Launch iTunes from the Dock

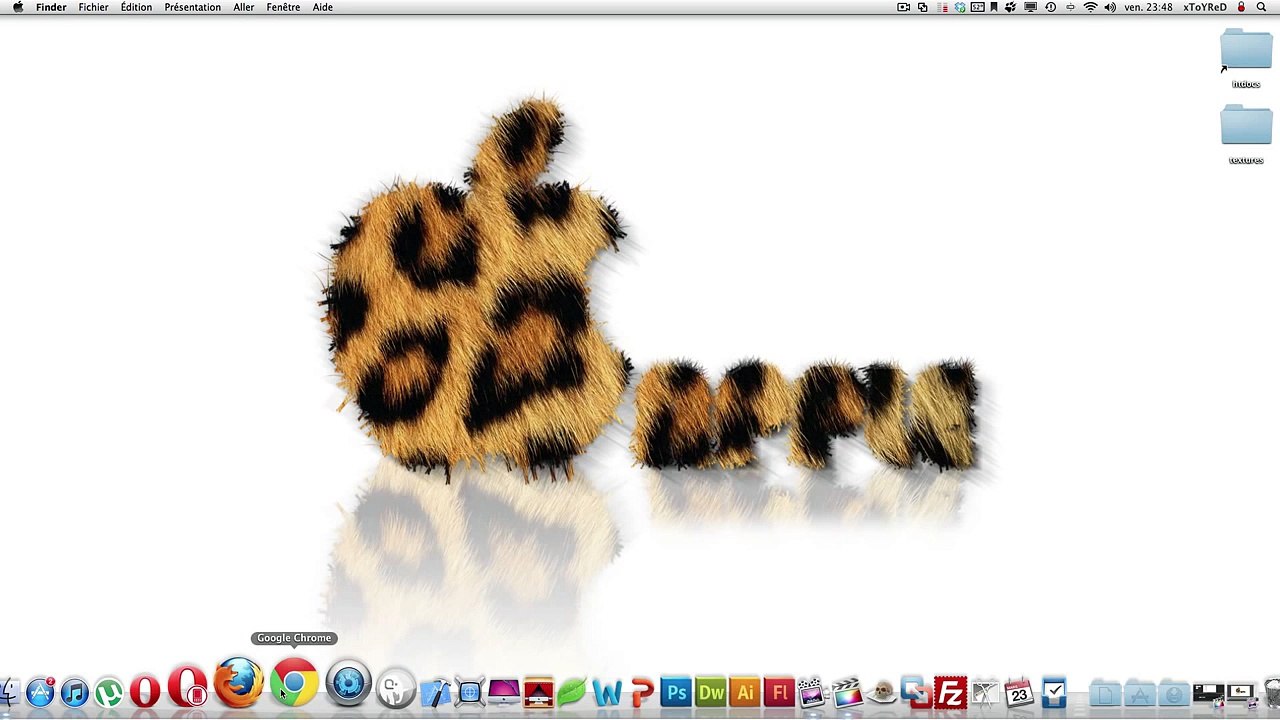pos(75,692)
